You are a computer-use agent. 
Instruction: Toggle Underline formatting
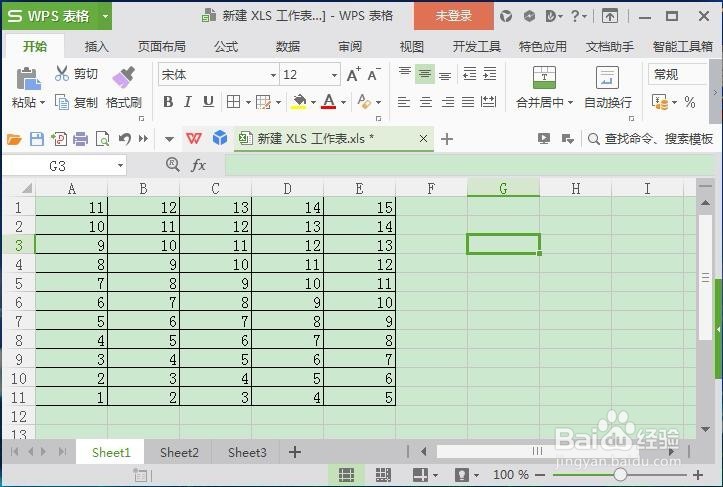click(208, 101)
